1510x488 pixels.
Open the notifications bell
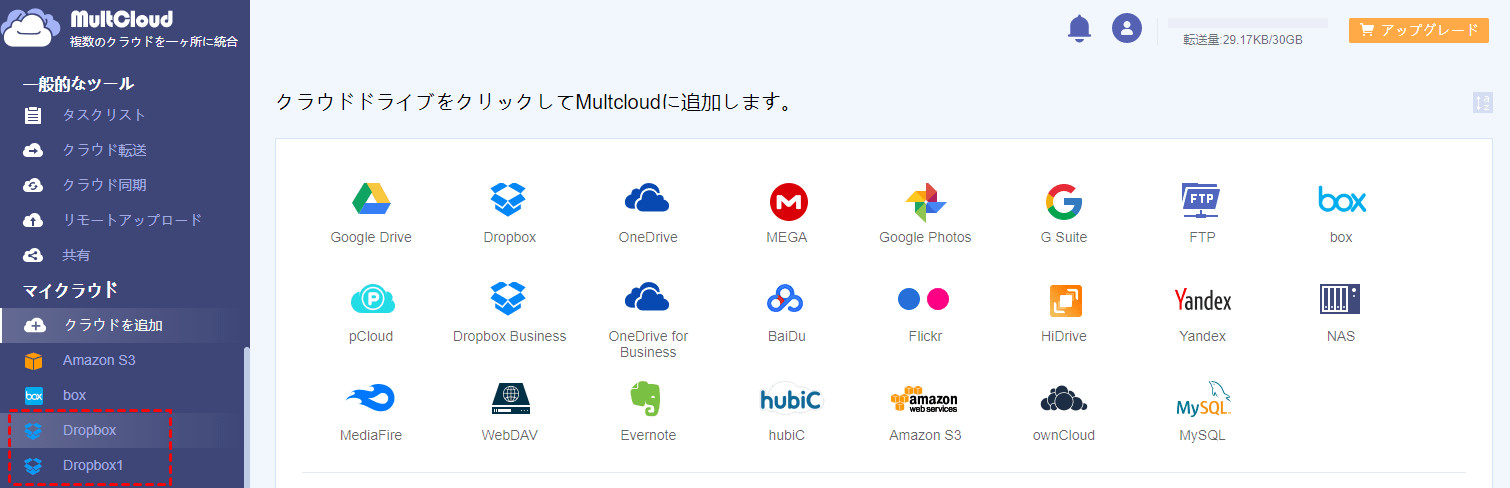coord(1079,28)
